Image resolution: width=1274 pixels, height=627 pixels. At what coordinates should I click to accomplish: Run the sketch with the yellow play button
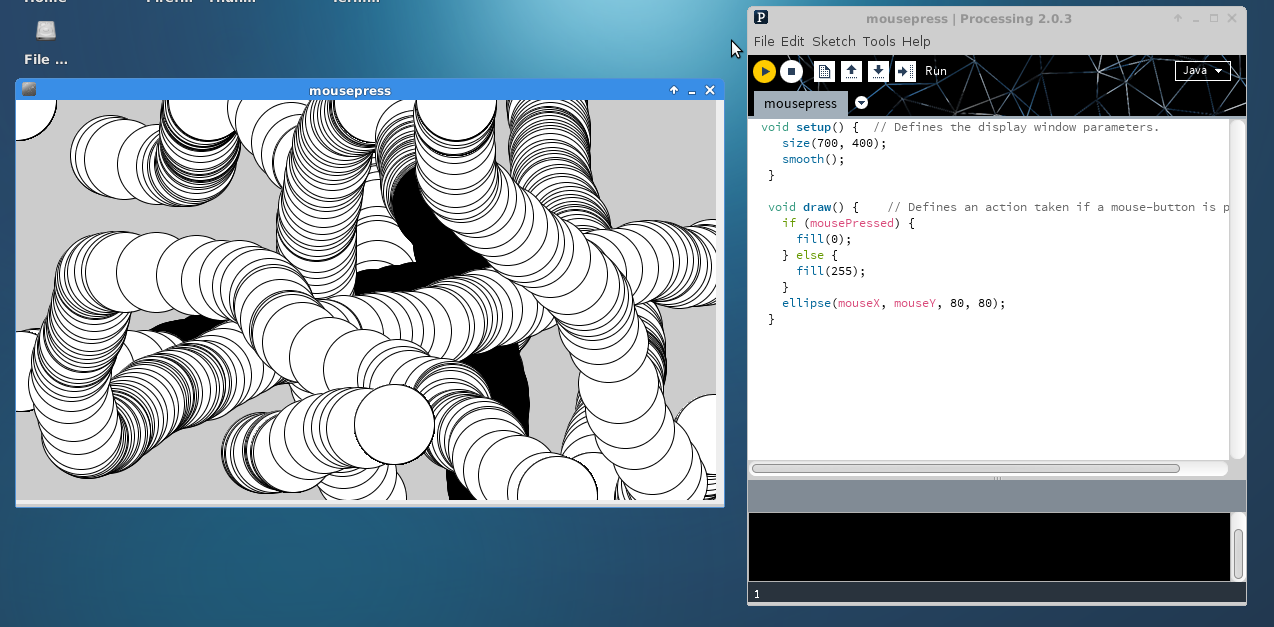coord(764,71)
